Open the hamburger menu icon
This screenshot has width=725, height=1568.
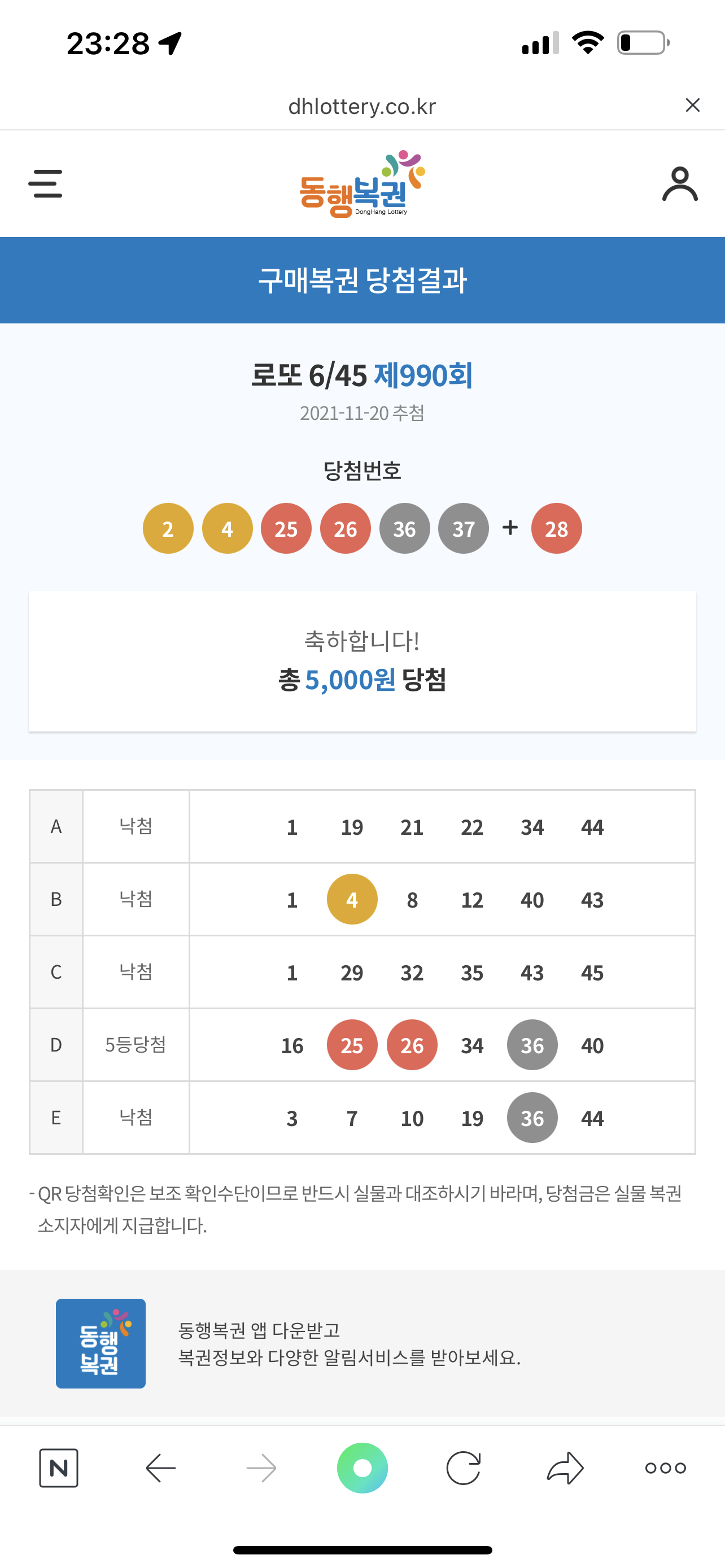point(45,184)
